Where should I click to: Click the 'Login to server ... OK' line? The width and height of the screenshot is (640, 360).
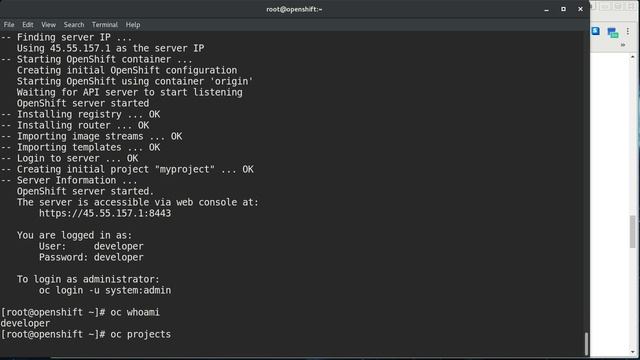tap(69, 158)
